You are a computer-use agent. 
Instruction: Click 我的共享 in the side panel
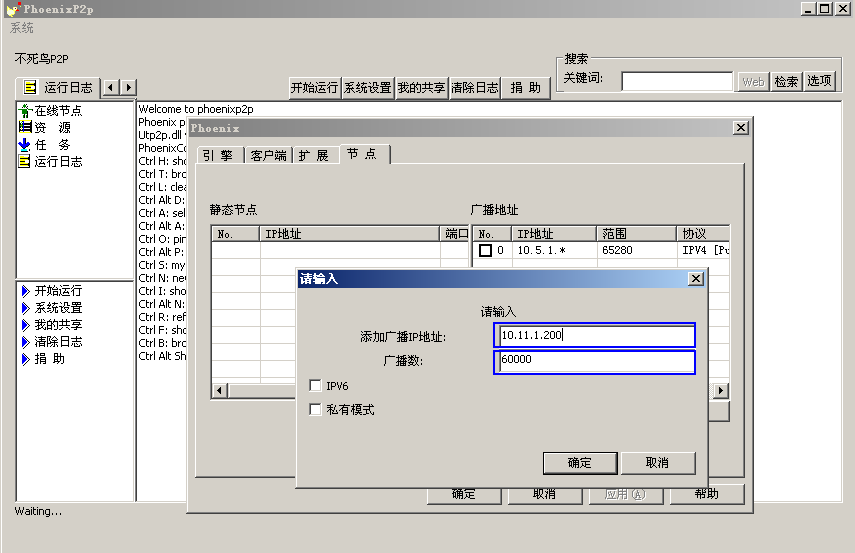point(58,324)
